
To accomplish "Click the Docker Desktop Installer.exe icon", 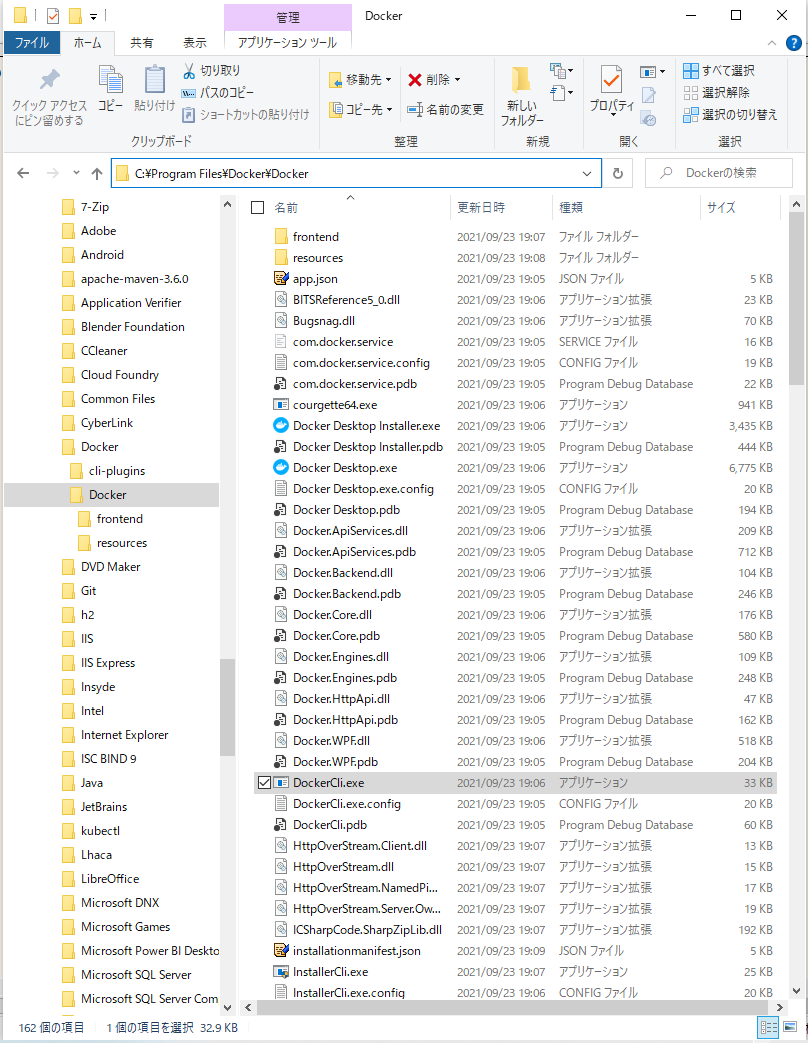I will point(281,426).
